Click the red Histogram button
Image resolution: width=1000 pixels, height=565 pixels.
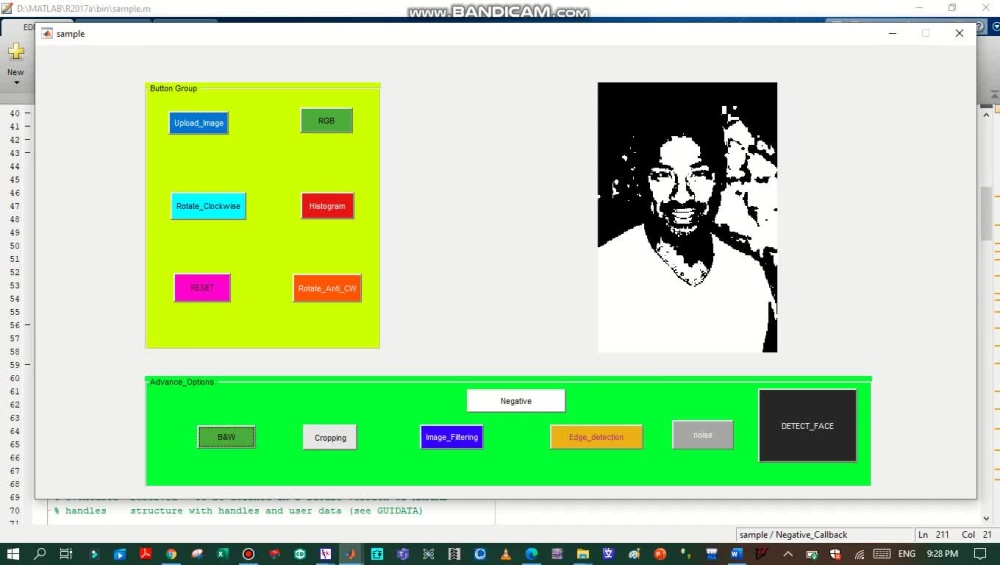click(327, 206)
